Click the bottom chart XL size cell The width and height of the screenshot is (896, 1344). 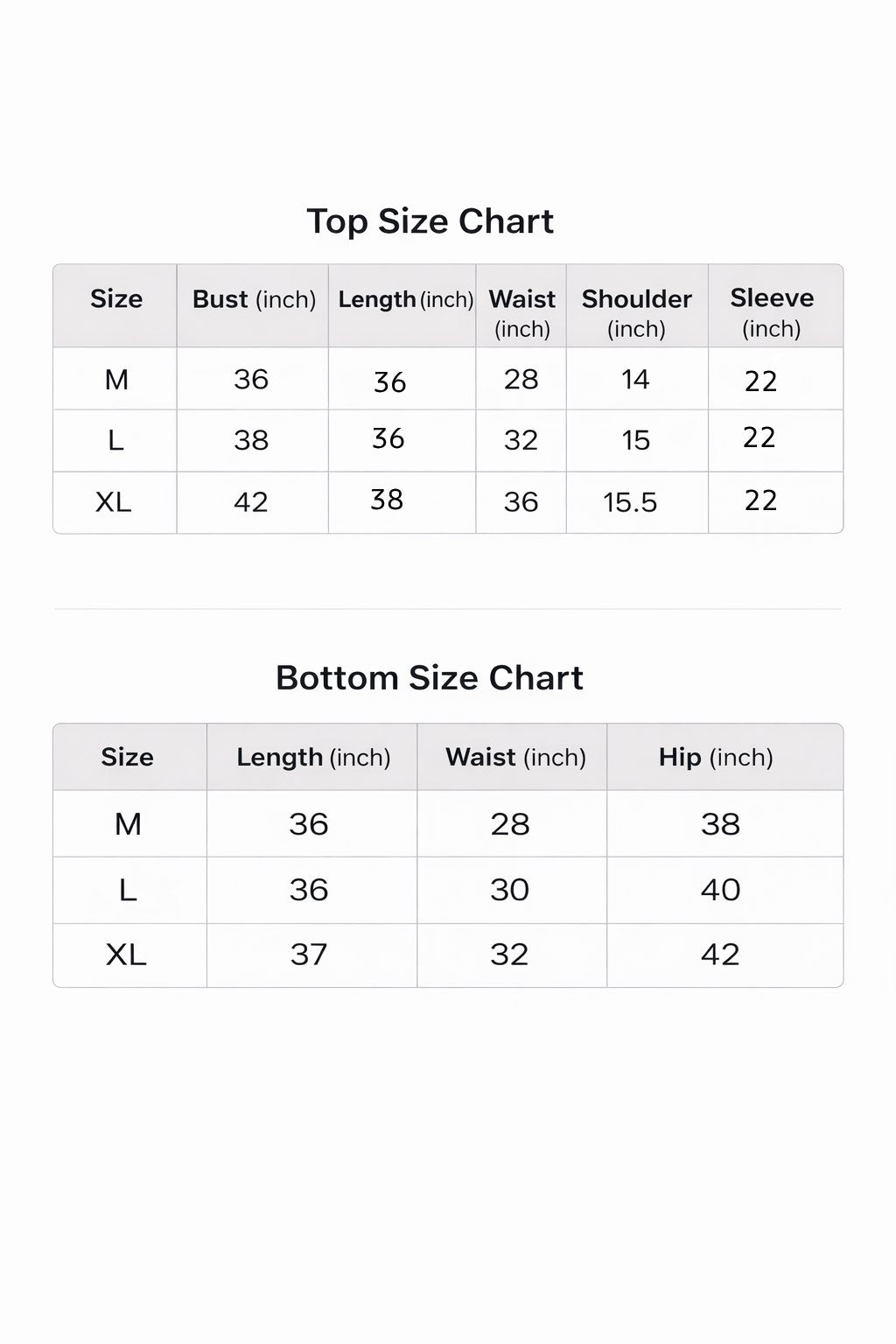[x=129, y=955]
